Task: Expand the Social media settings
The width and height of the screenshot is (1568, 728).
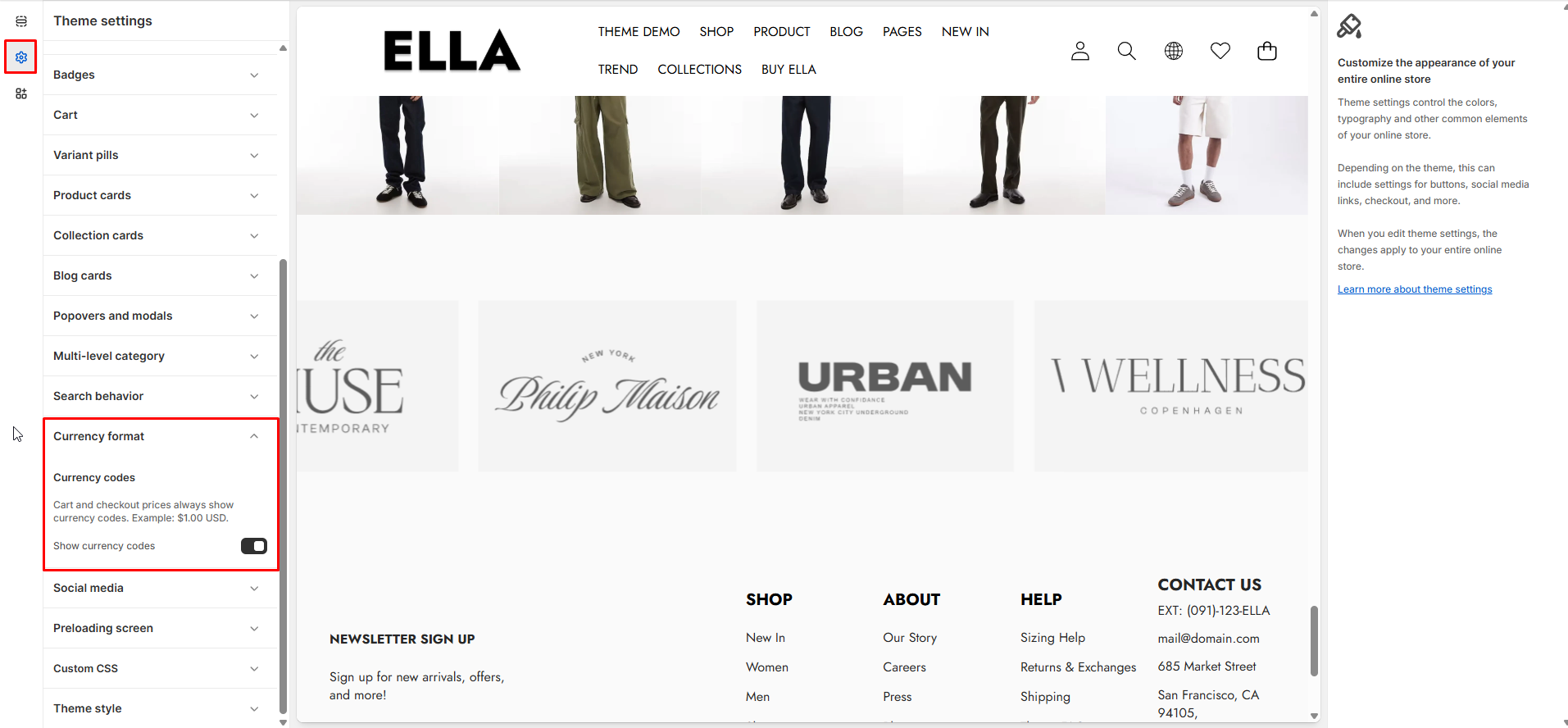Action: coord(161,588)
